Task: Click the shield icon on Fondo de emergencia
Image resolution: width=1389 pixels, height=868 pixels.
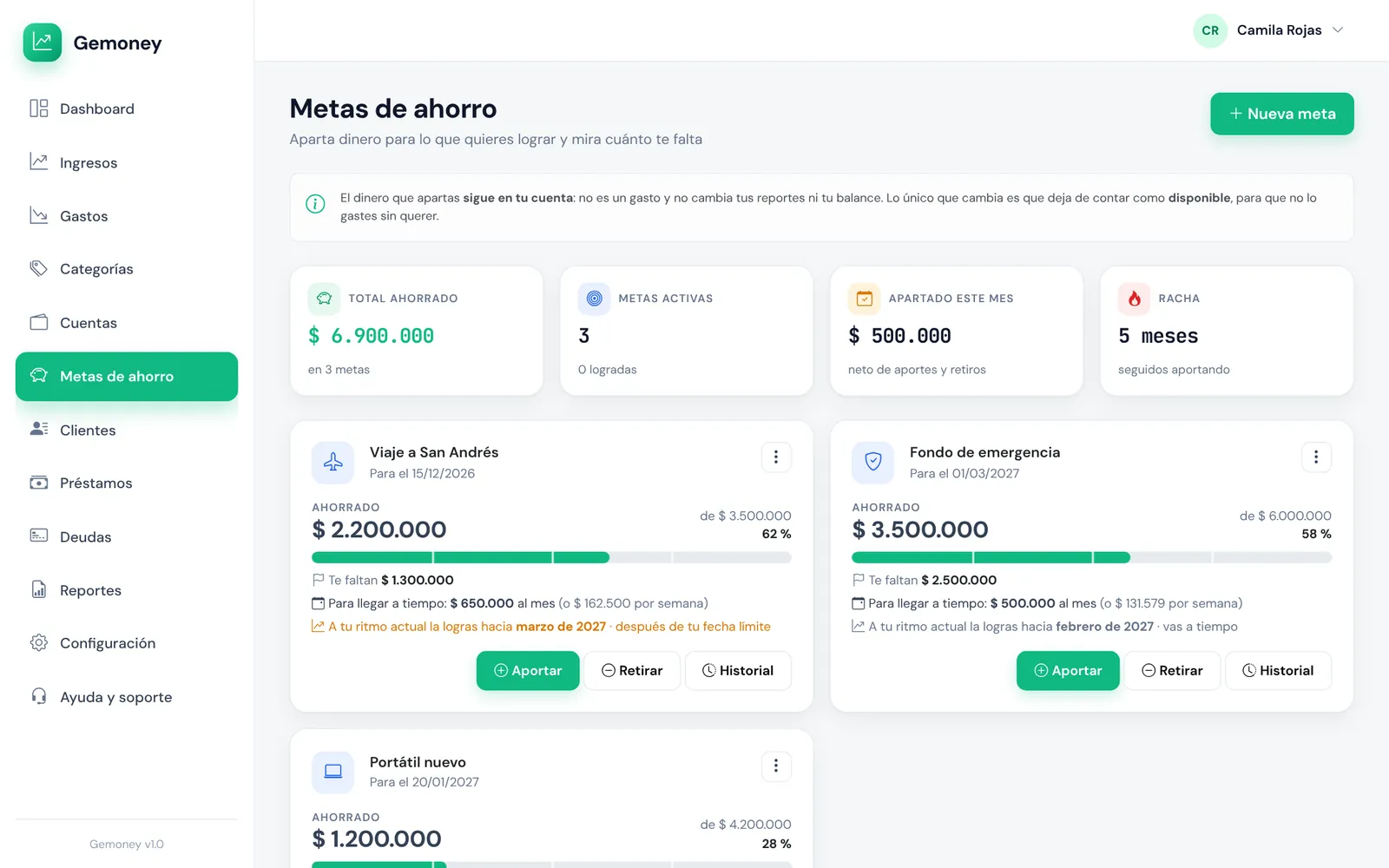Action: (x=873, y=462)
